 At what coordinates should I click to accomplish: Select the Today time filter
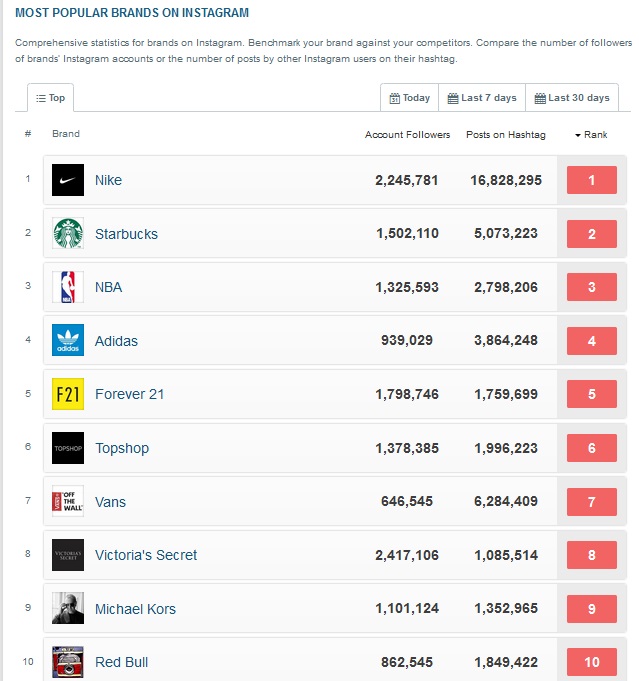(410, 98)
